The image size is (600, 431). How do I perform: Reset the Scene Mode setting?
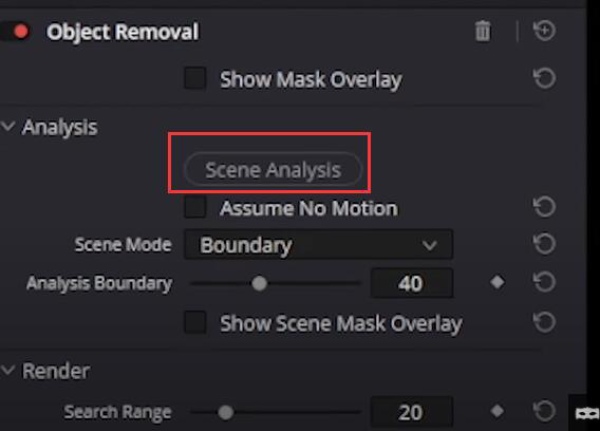coord(545,244)
